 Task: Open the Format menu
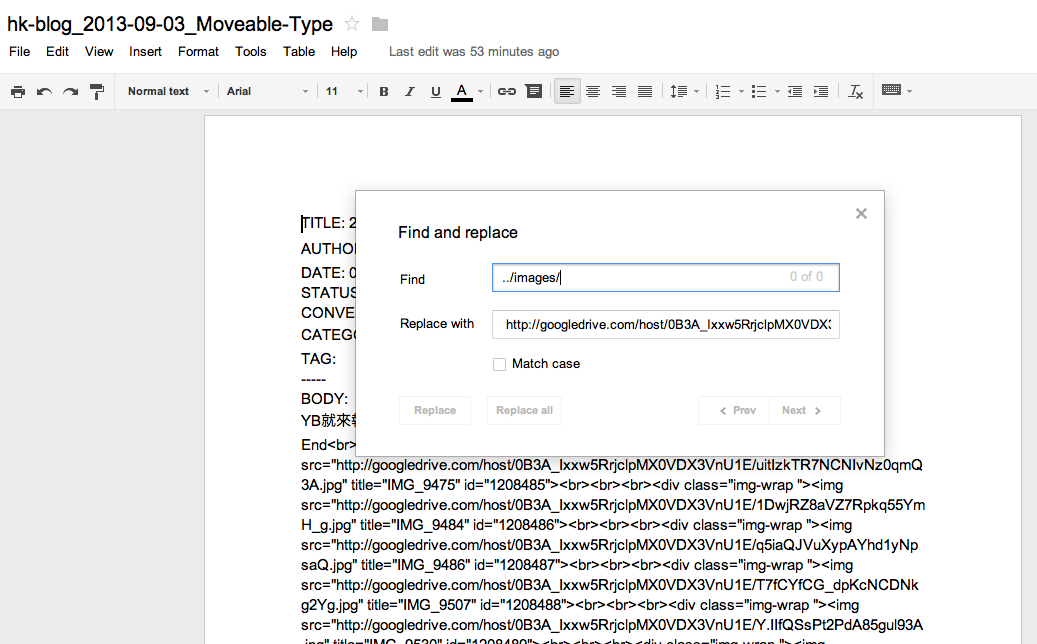point(198,52)
